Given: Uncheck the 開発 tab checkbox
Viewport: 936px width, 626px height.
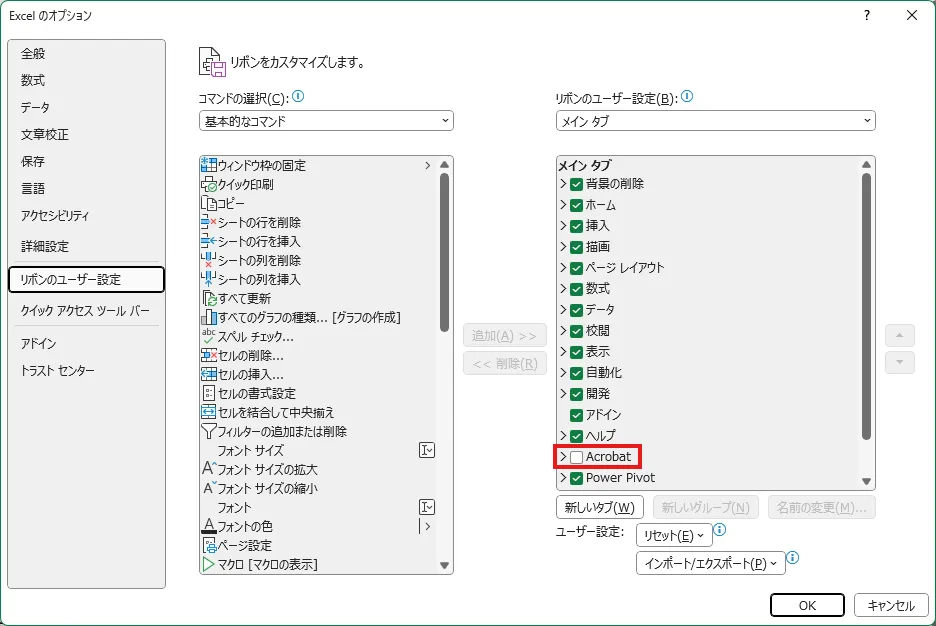Looking at the screenshot, I should pos(577,394).
